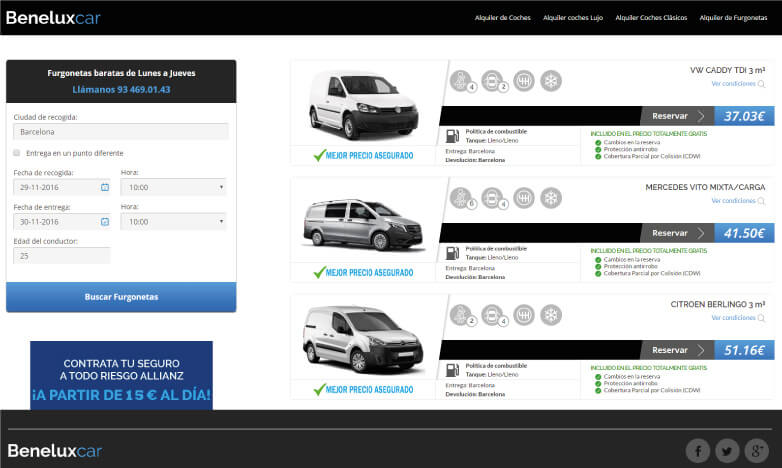The image size is (782, 468).
Task: Open Google Plus icon in footer
Action: coord(757,451)
